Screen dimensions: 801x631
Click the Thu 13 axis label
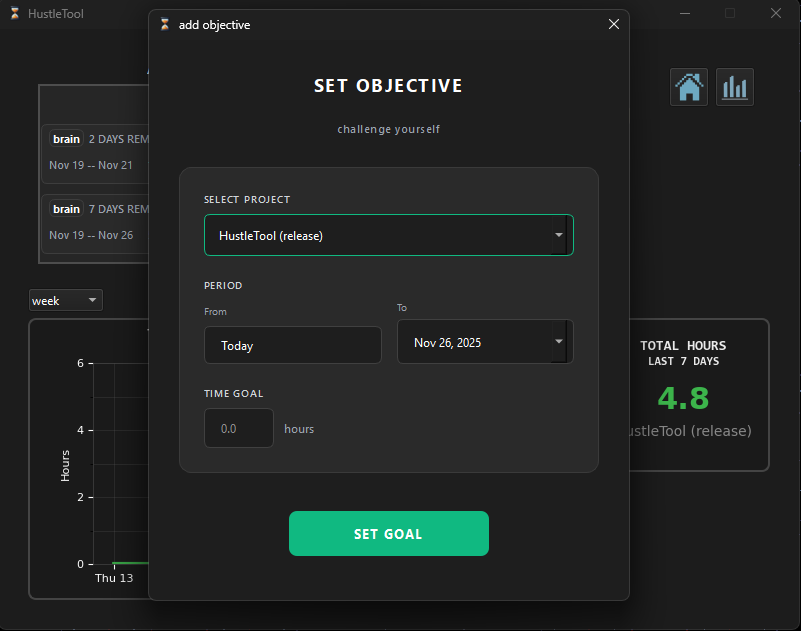[x=114, y=578]
